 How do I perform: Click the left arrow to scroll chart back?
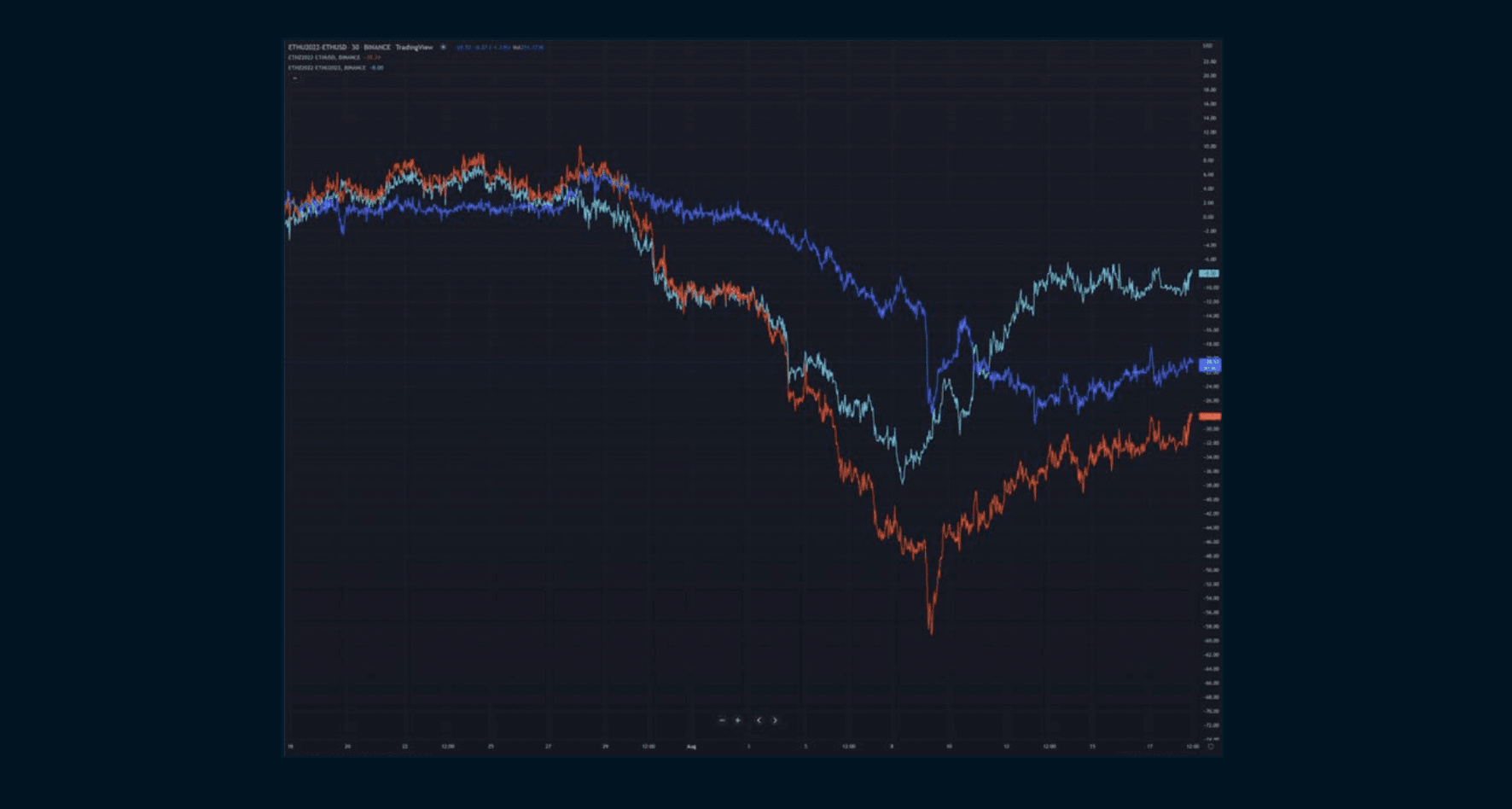pos(758,720)
